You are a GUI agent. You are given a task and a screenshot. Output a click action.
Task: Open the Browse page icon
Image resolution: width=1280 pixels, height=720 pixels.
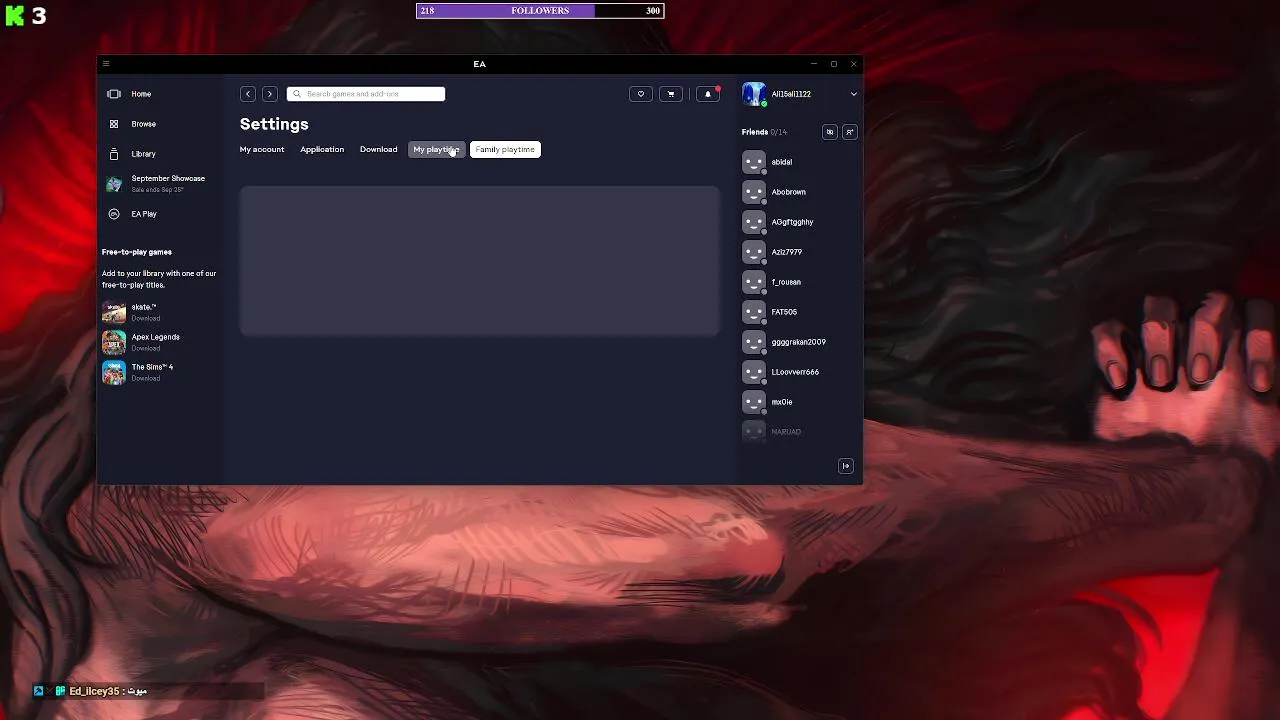(x=114, y=124)
